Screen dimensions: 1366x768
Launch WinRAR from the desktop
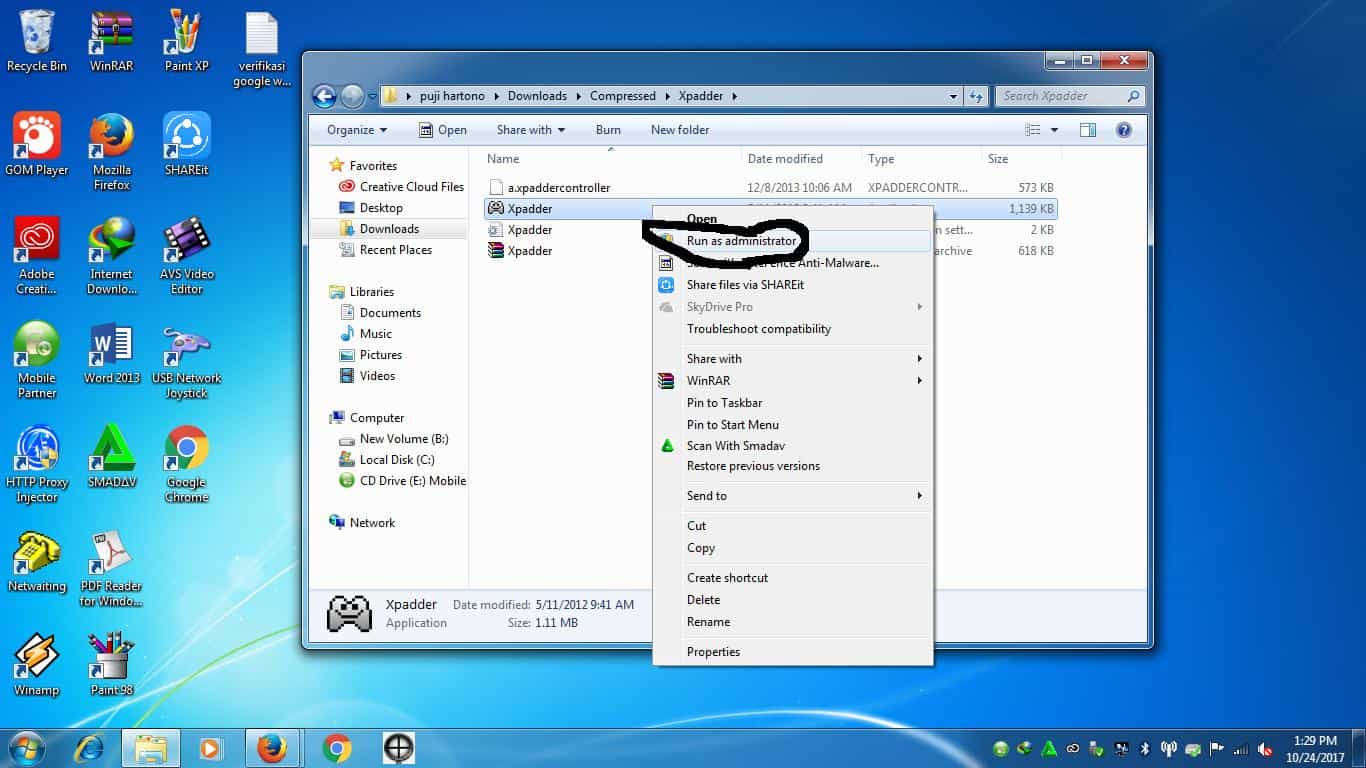click(x=112, y=40)
